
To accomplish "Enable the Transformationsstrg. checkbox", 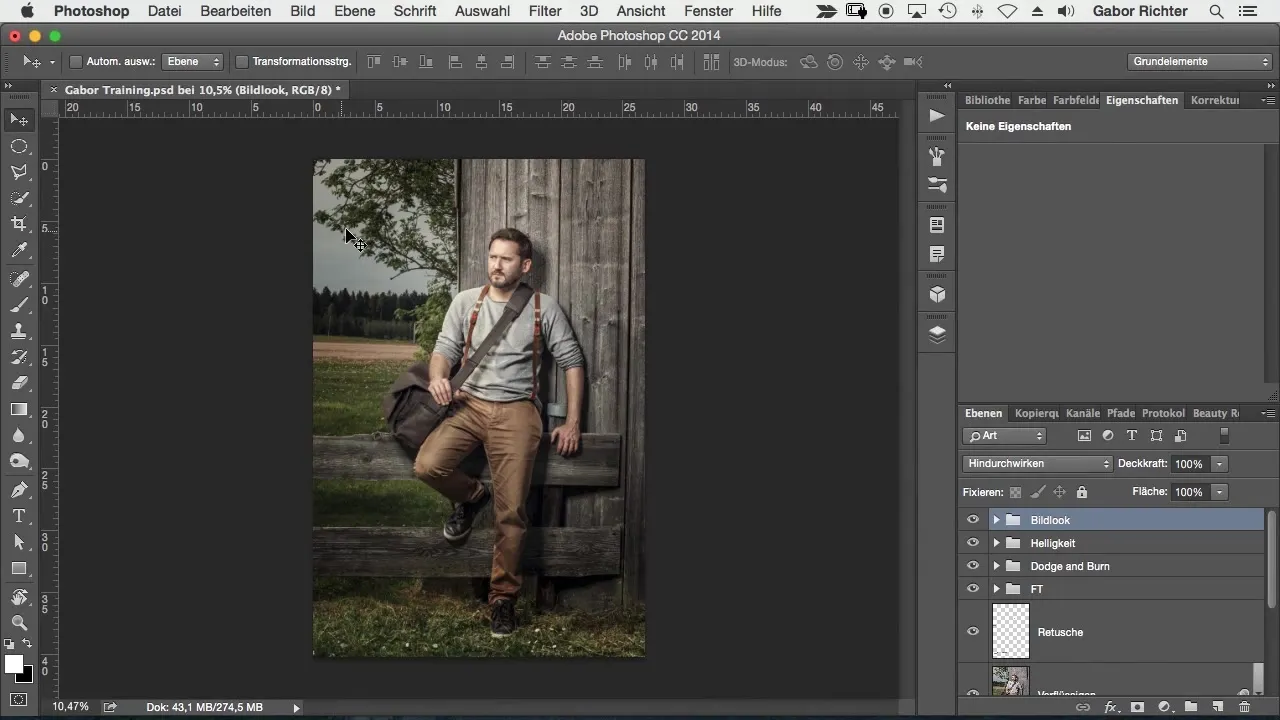I will (x=241, y=62).
